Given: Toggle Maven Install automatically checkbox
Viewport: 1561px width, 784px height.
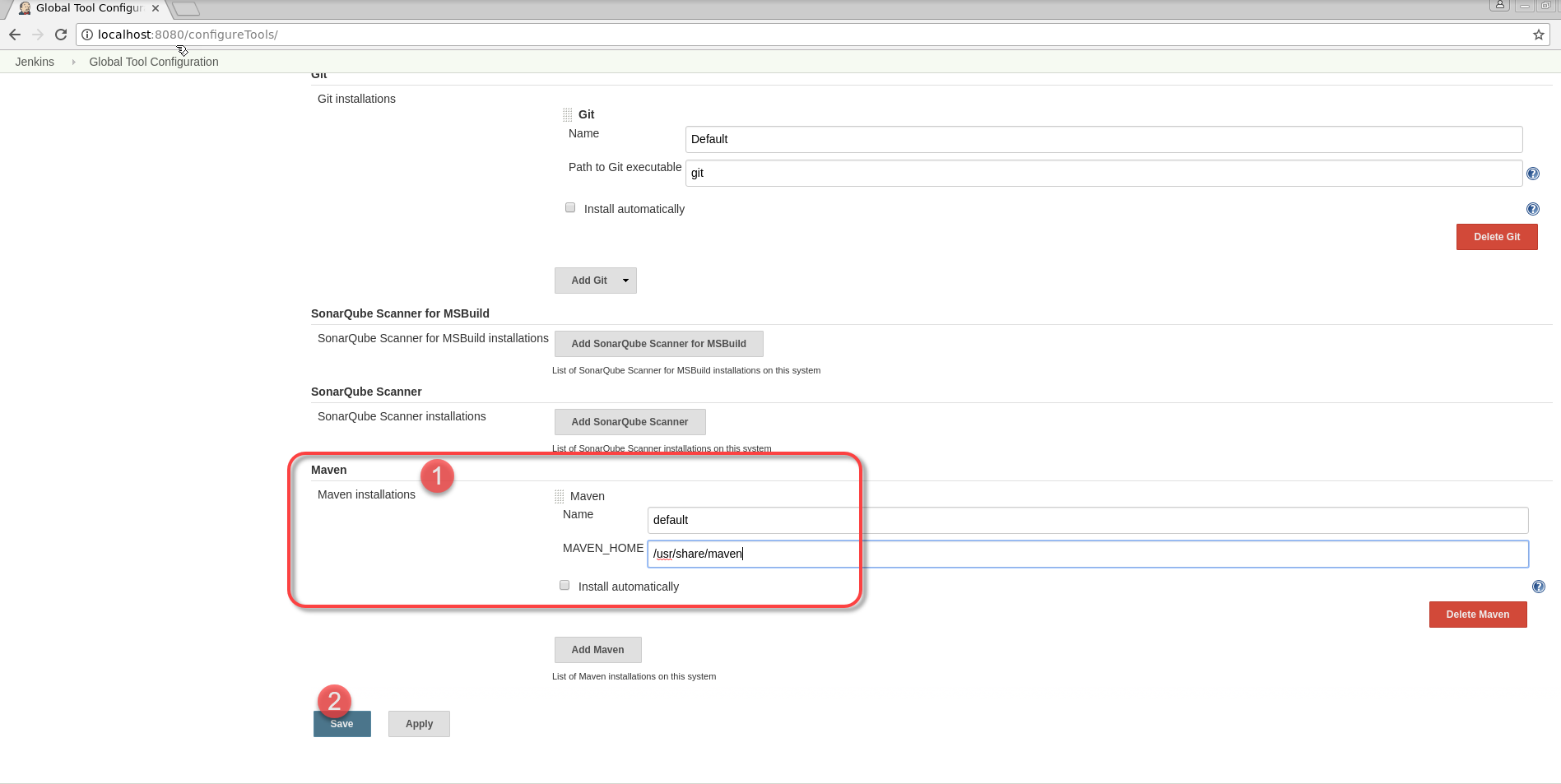Looking at the screenshot, I should (x=564, y=585).
